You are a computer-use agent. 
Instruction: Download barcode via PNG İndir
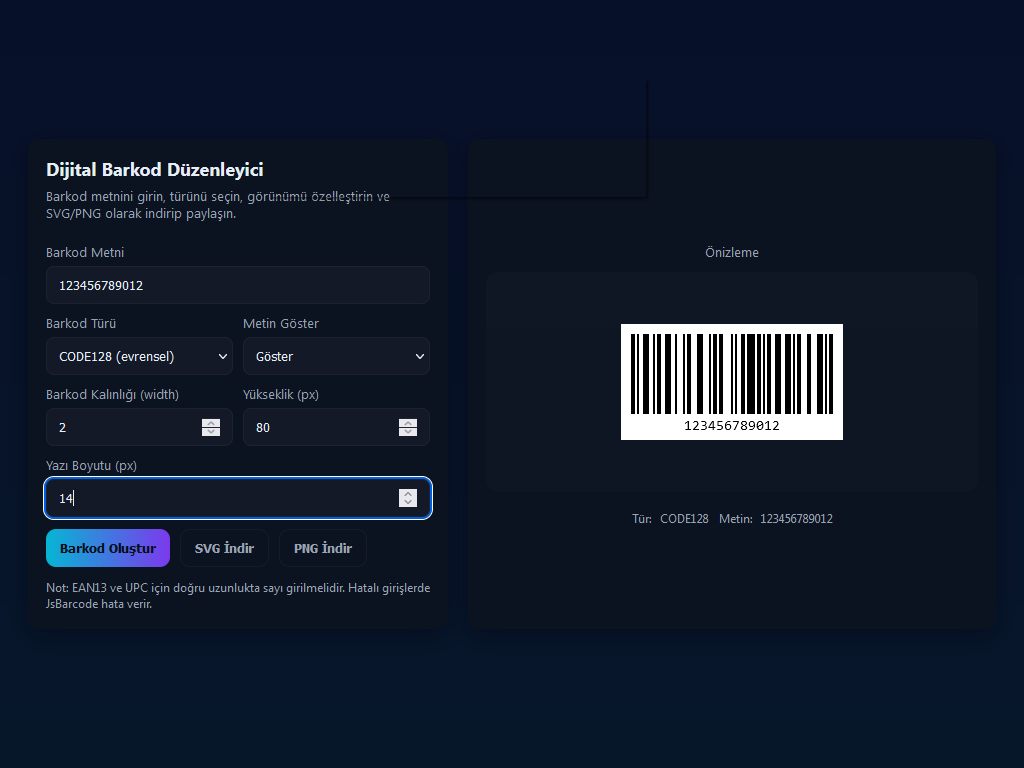click(323, 549)
